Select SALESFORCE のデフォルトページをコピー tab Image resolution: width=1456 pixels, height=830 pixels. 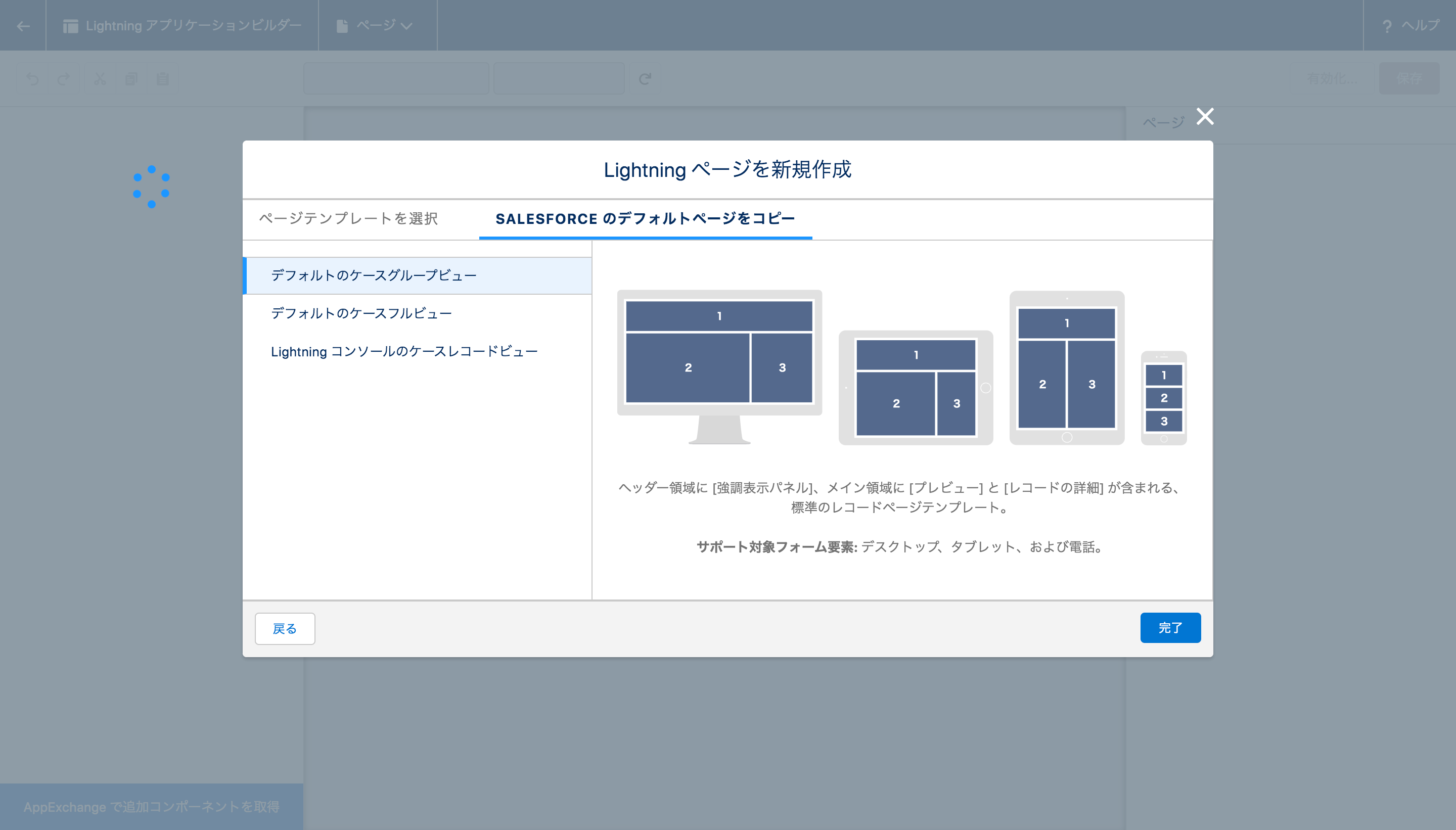(x=645, y=218)
